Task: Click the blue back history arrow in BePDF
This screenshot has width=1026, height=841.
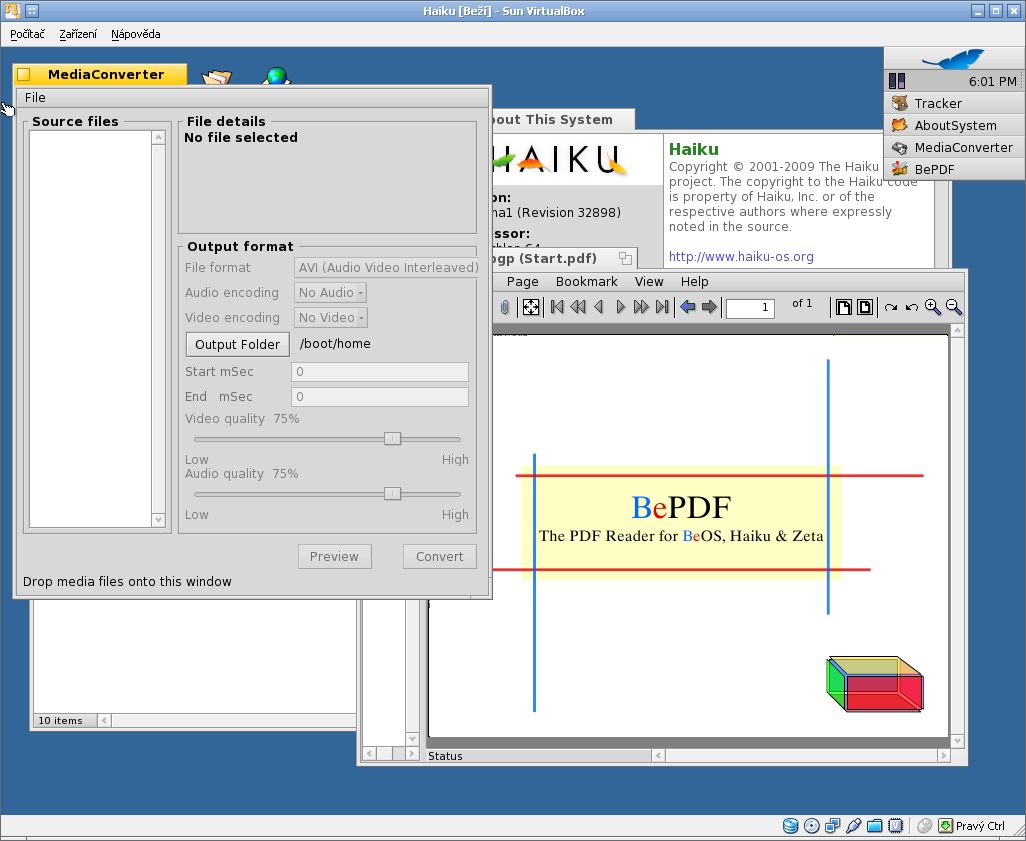Action: 688,307
